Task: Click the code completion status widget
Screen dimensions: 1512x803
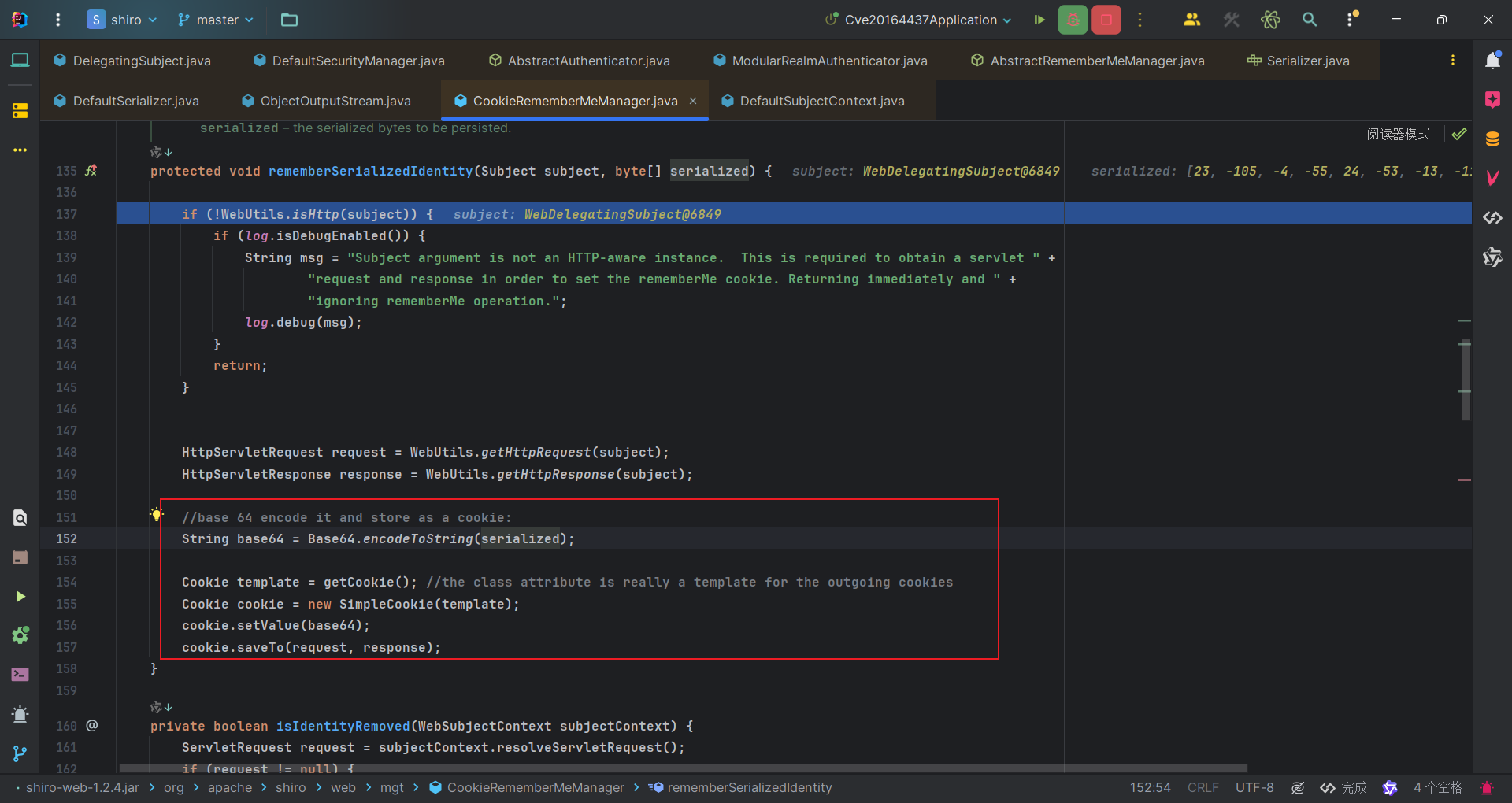Action: point(1343,787)
